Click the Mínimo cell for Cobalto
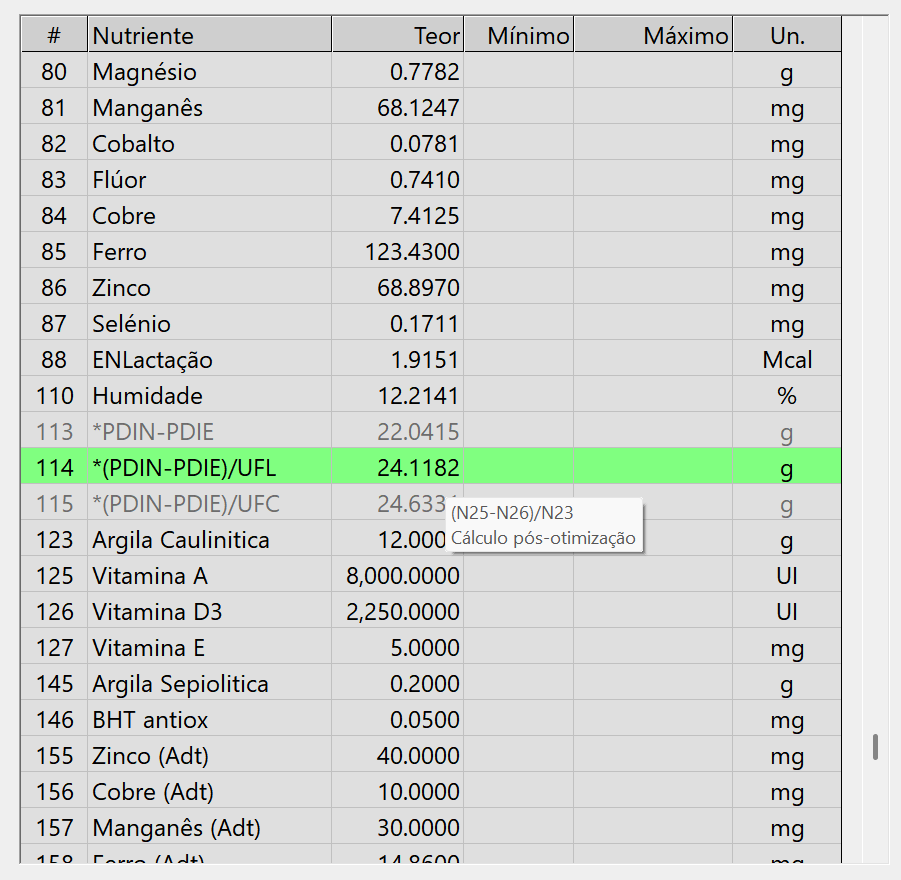Screen dimensions: 901x880 point(519,144)
